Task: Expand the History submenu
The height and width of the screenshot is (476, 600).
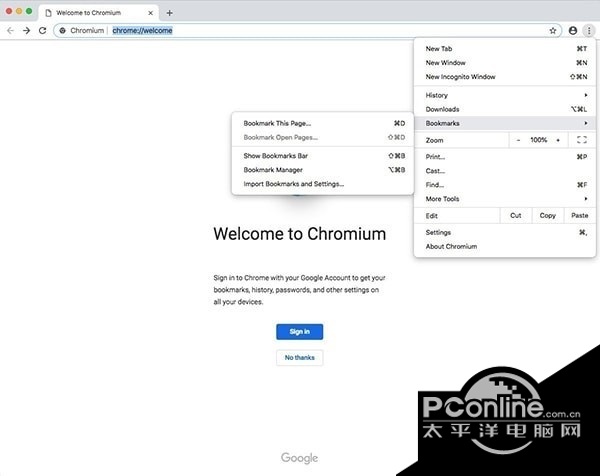Action: (505, 95)
